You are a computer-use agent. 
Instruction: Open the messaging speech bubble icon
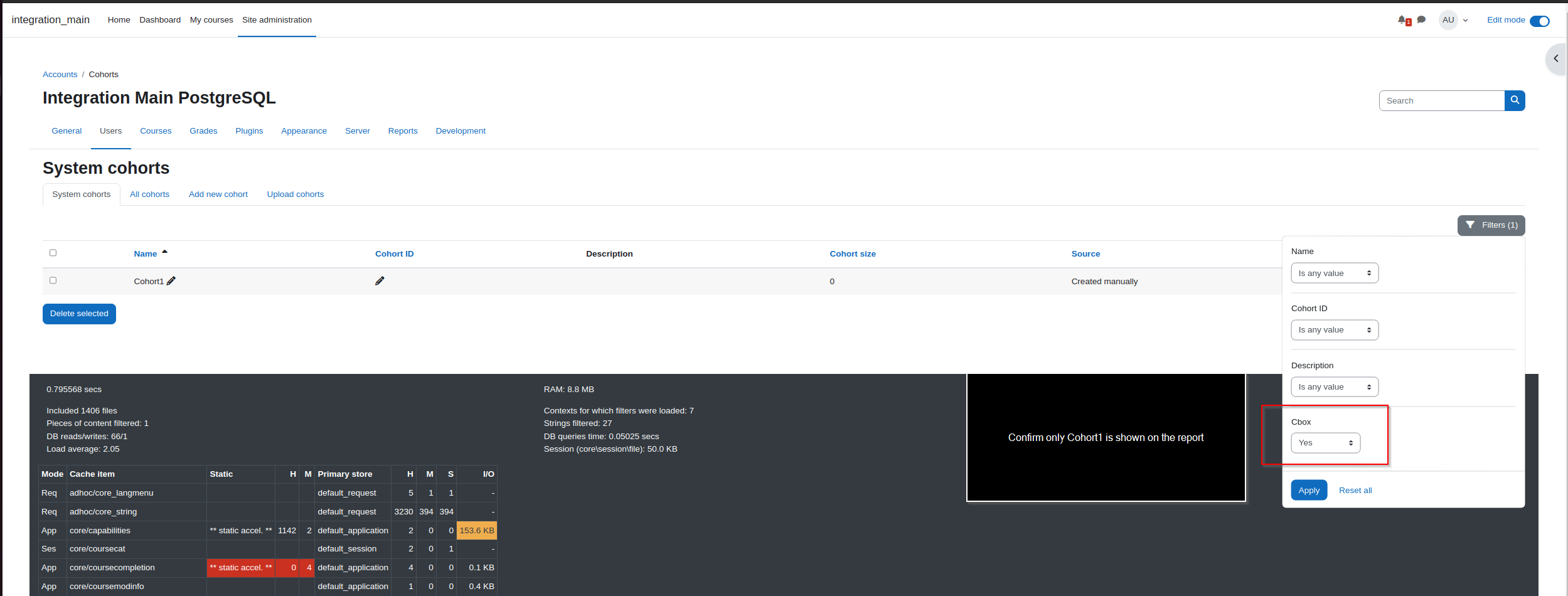[1421, 20]
